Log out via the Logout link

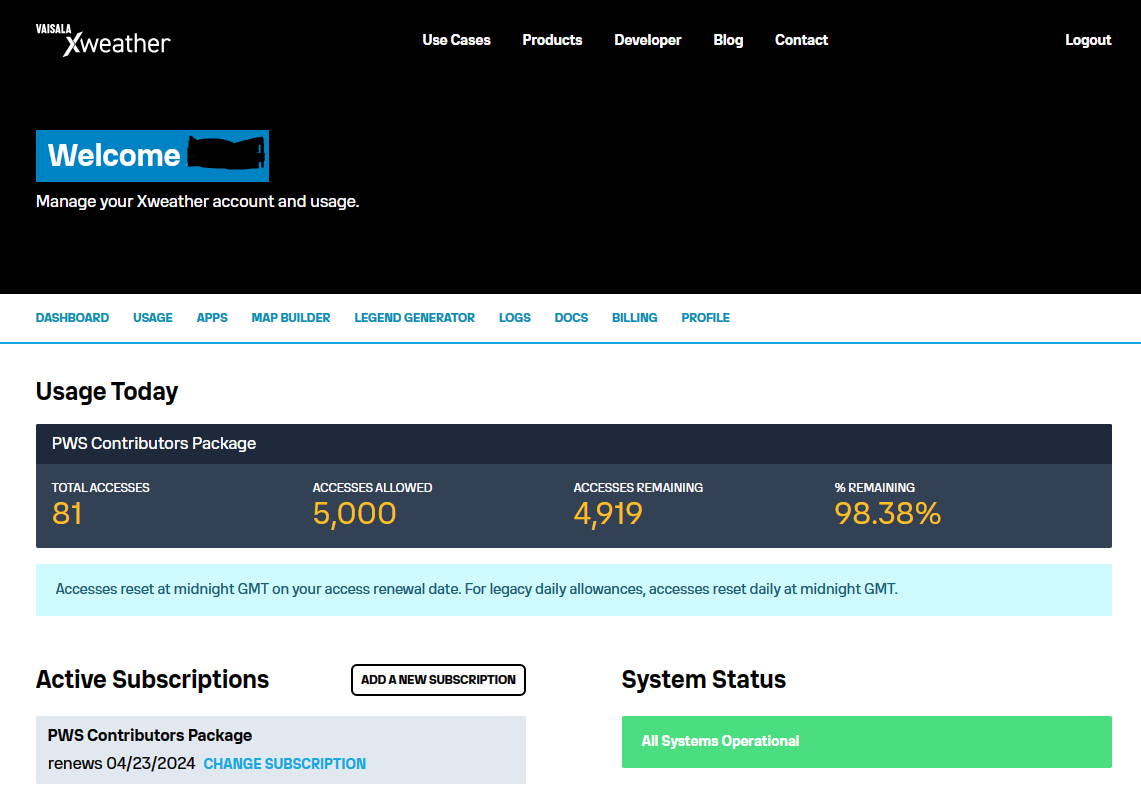1088,40
